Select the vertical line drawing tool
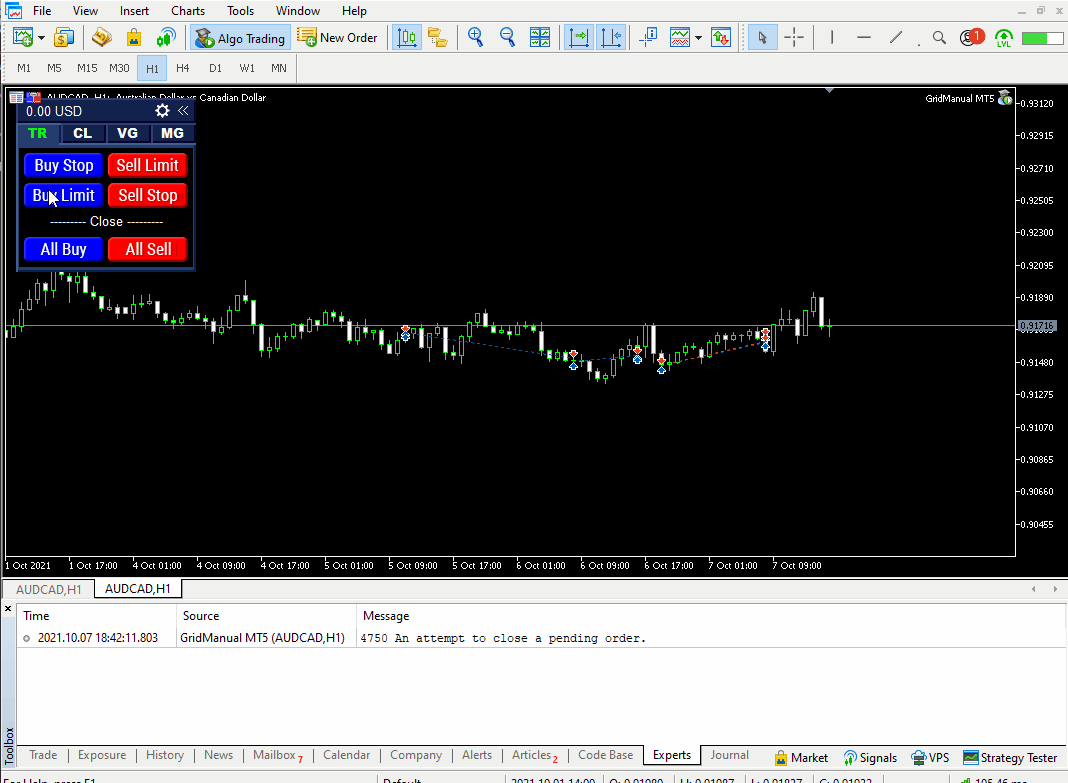 (x=832, y=37)
